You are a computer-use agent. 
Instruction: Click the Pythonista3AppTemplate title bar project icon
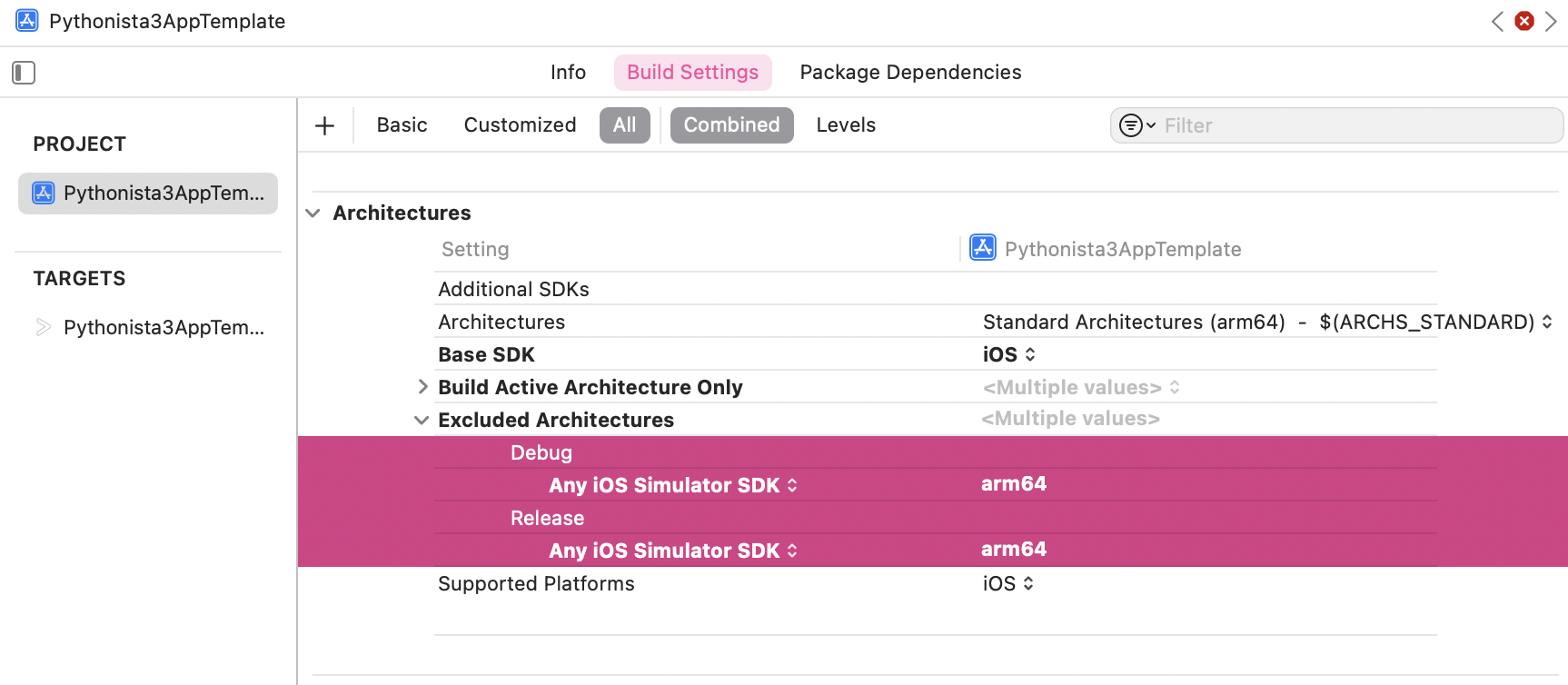[x=27, y=21]
